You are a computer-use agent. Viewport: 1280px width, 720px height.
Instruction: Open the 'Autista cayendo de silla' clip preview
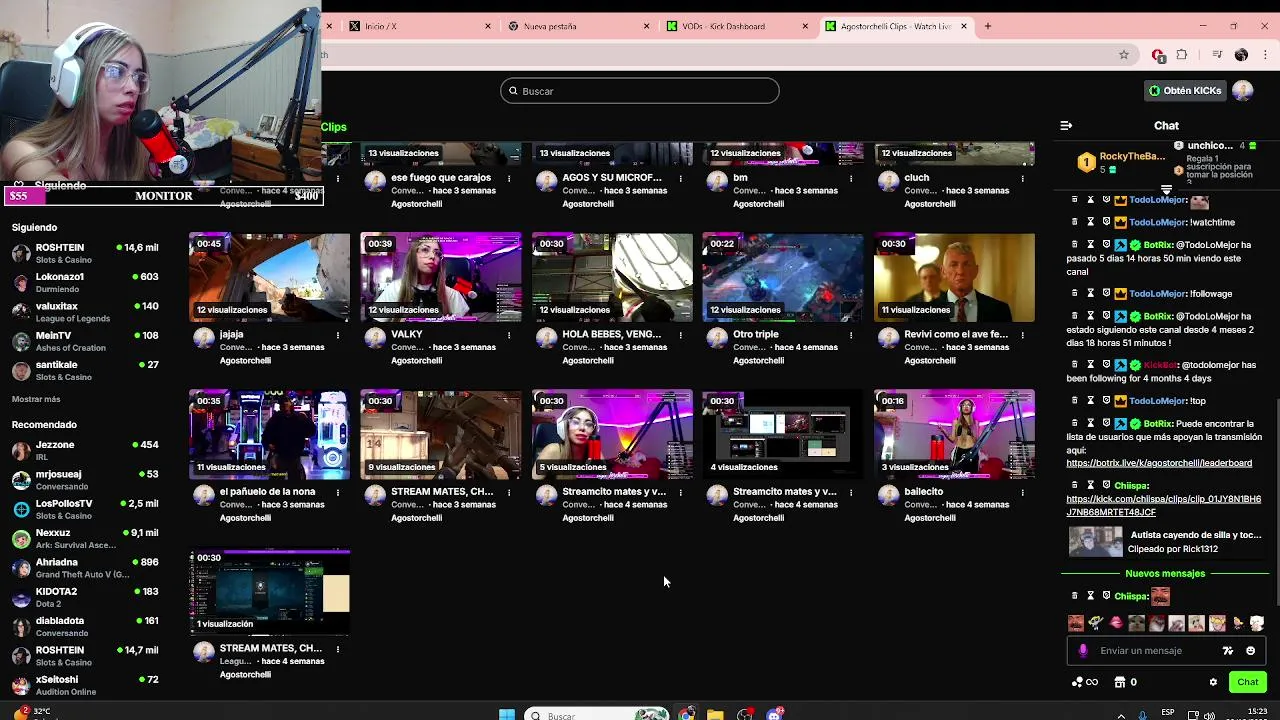[1165, 542]
